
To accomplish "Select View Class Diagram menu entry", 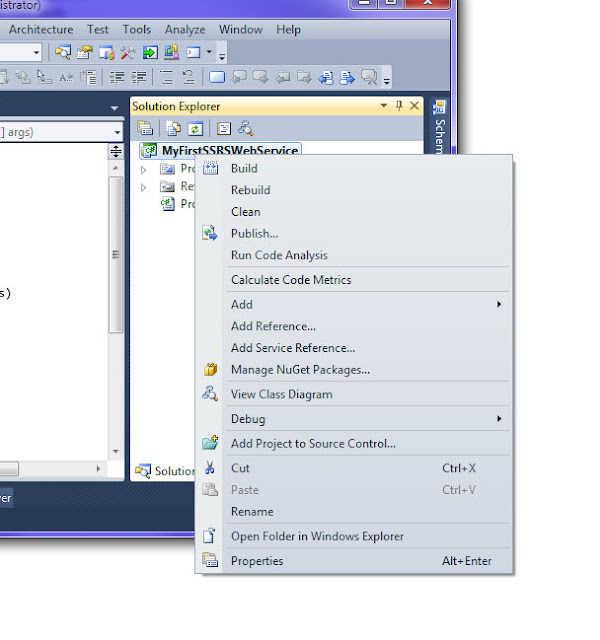I will point(353,394).
